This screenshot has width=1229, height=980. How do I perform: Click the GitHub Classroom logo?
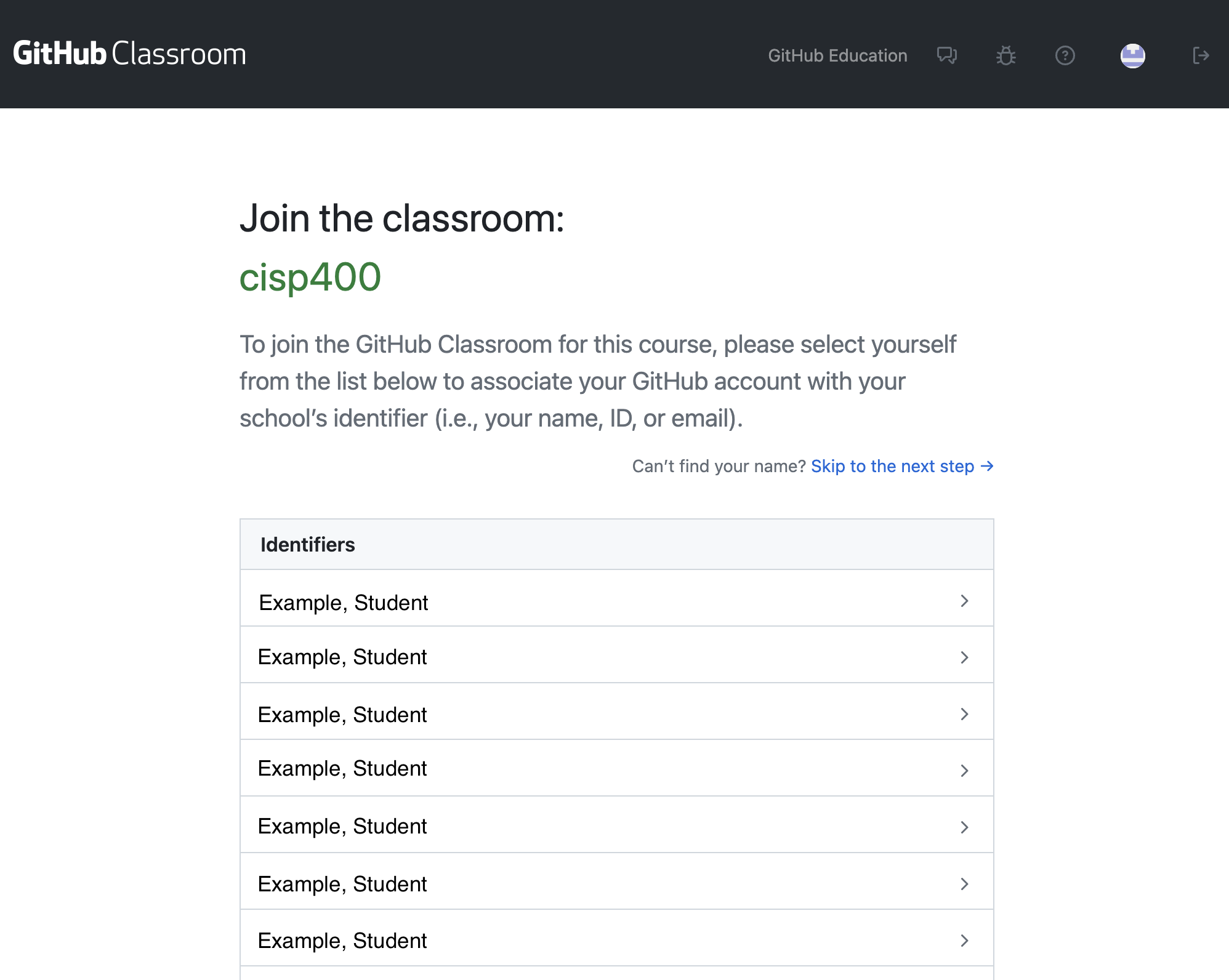click(129, 54)
